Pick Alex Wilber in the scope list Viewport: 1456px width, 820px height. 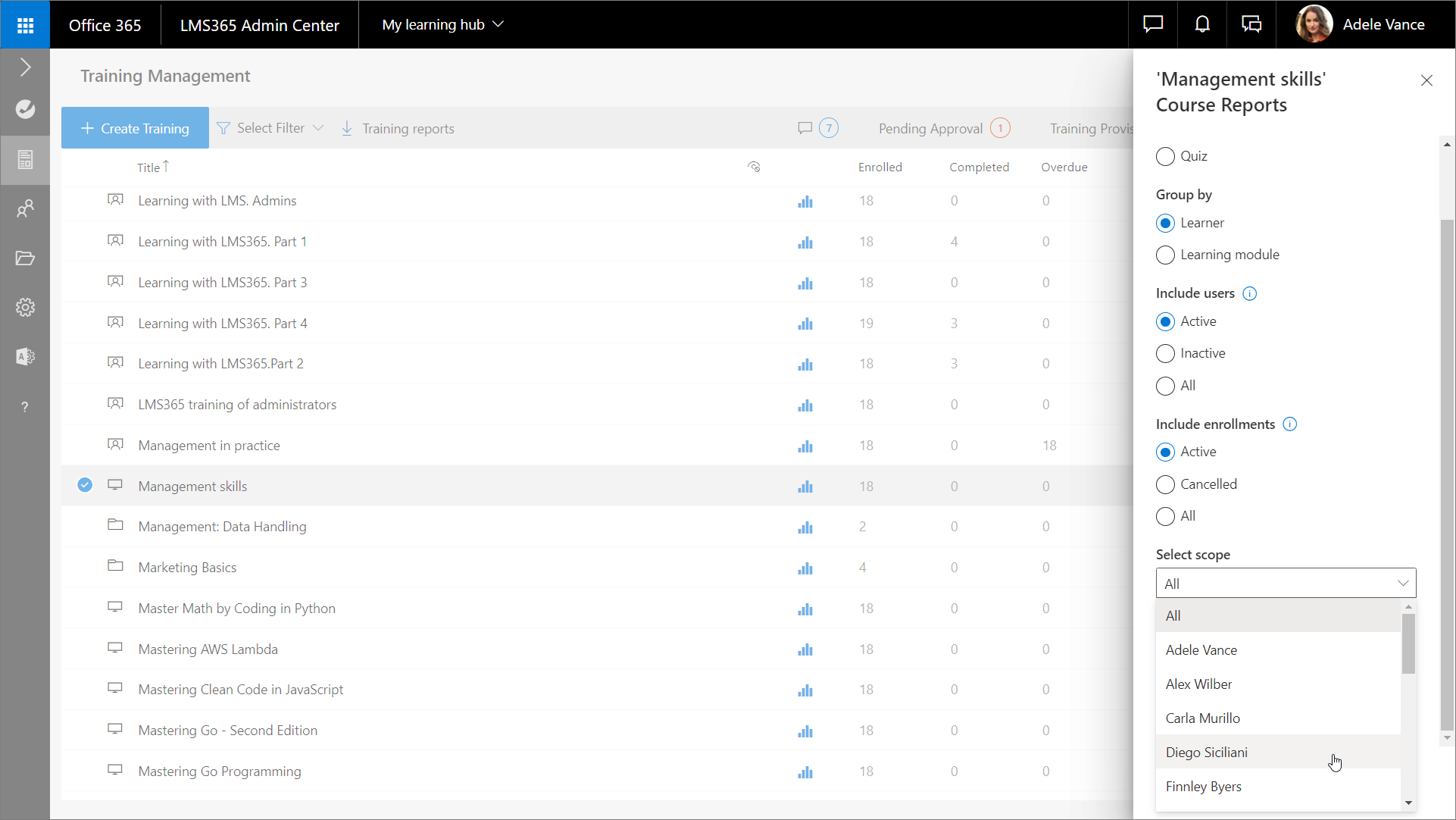click(1198, 684)
